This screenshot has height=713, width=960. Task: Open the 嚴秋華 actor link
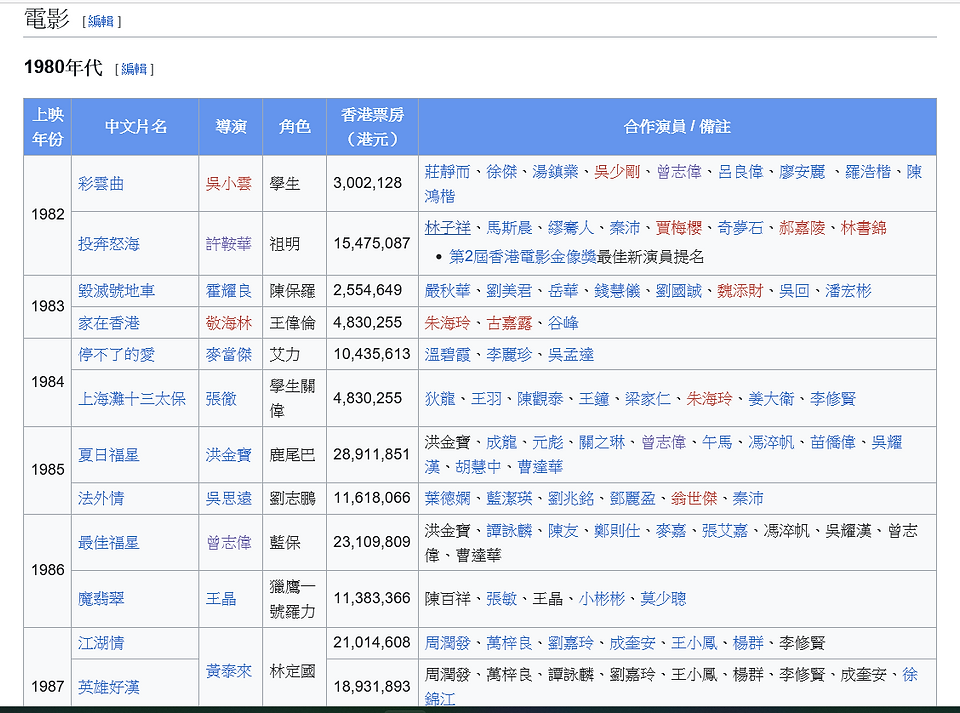coord(448,291)
